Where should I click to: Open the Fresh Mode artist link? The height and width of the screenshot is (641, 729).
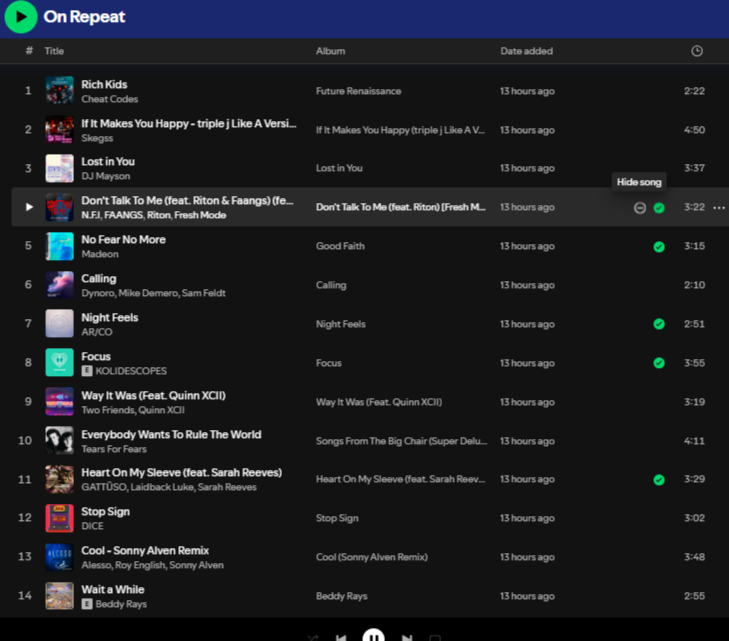(200, 215)
